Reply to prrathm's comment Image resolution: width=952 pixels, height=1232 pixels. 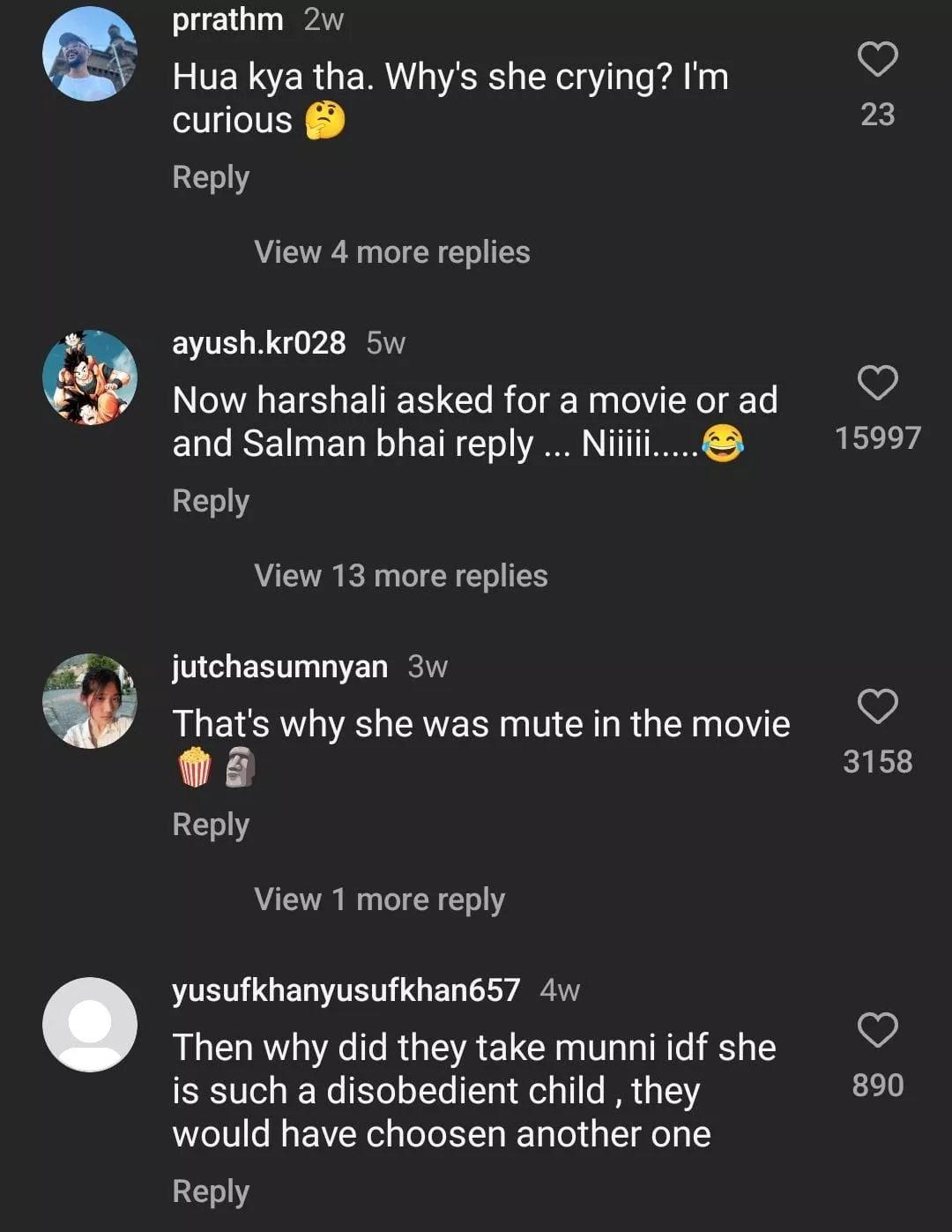pos(211,177)
